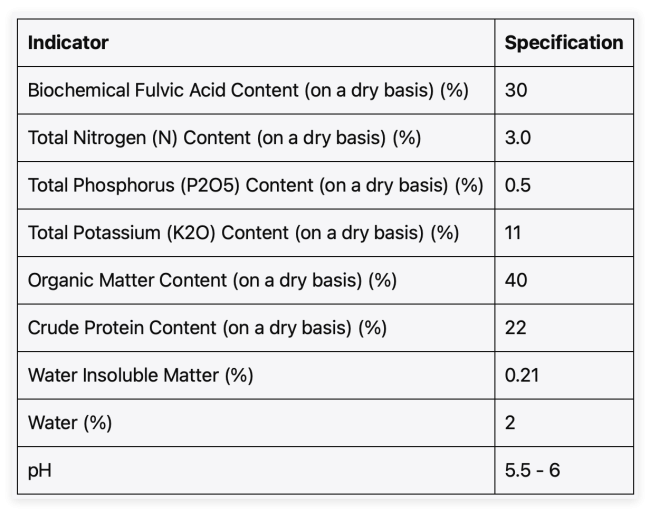The width and height of the screenshot is (650, 511).
Task: Select the Crude Protein Content cell
Action: 256,328
